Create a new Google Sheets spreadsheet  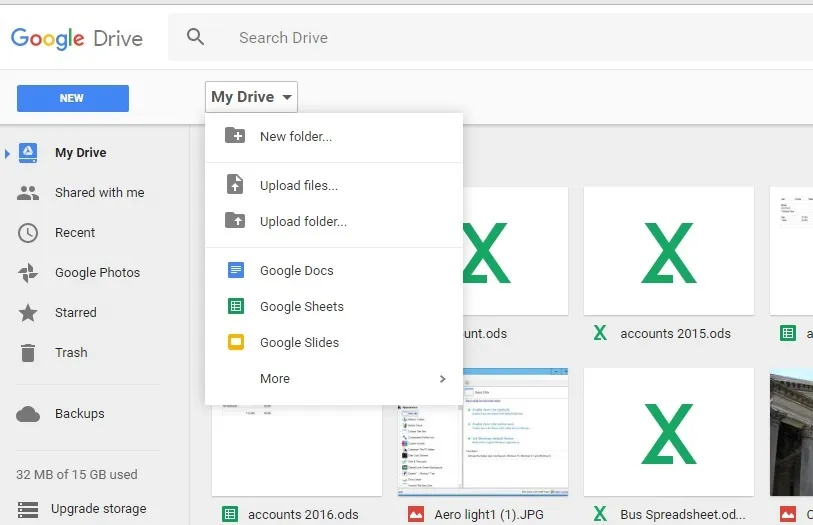tap(334, 306)
